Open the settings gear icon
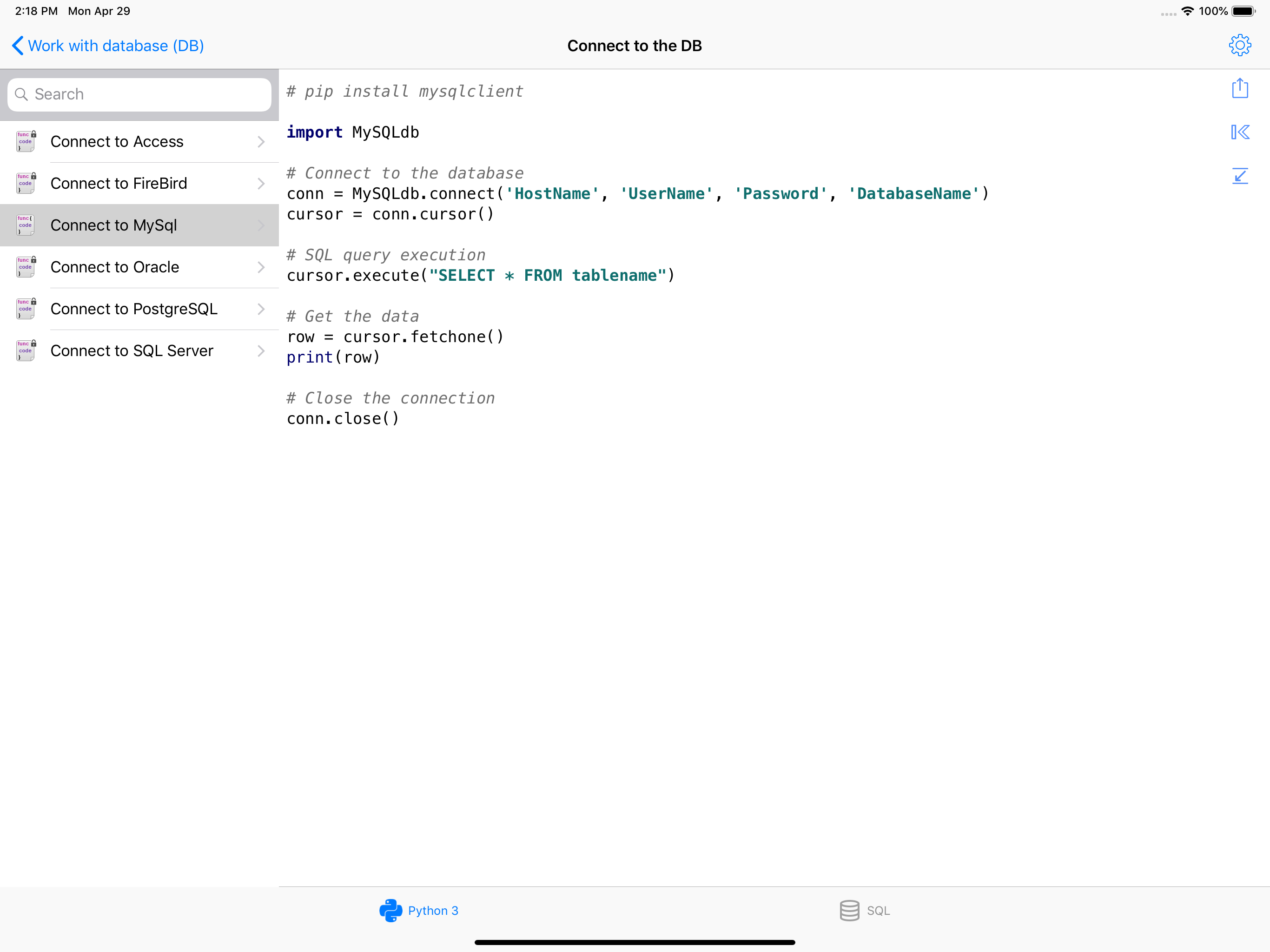1270x952 pixels. tap(1240, 45)
